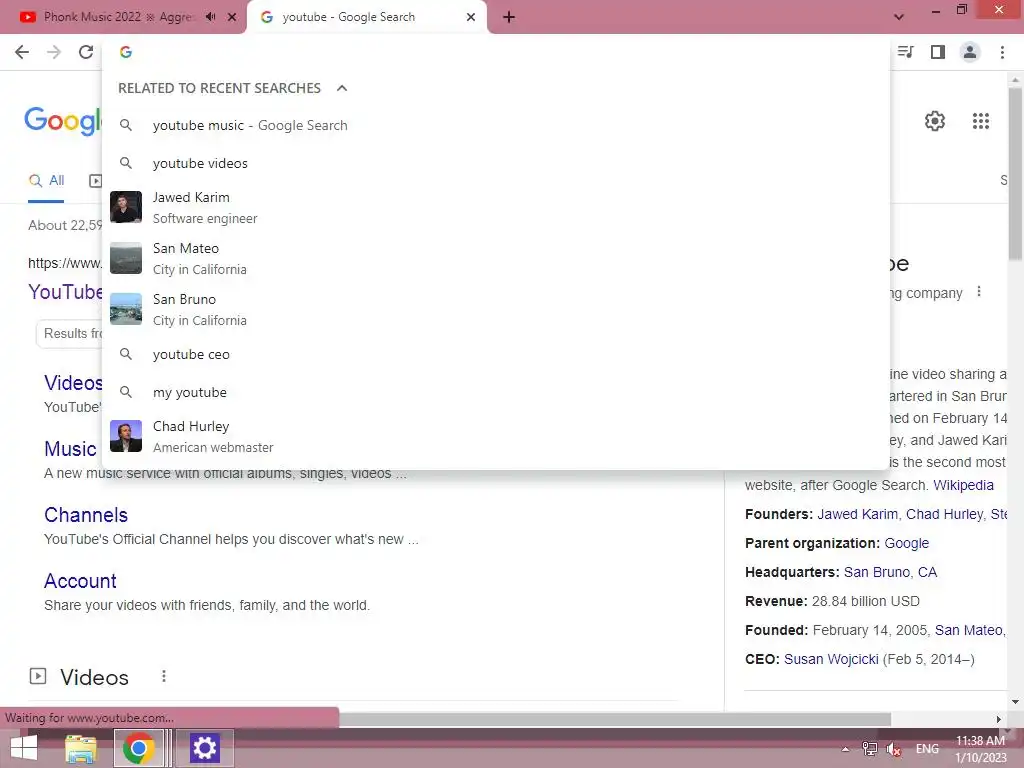This screenshot has width=1024, height=768.
Task: Choose the Jawed Karim suggestion
Action: pyautogui.click(x=496, y=208)
